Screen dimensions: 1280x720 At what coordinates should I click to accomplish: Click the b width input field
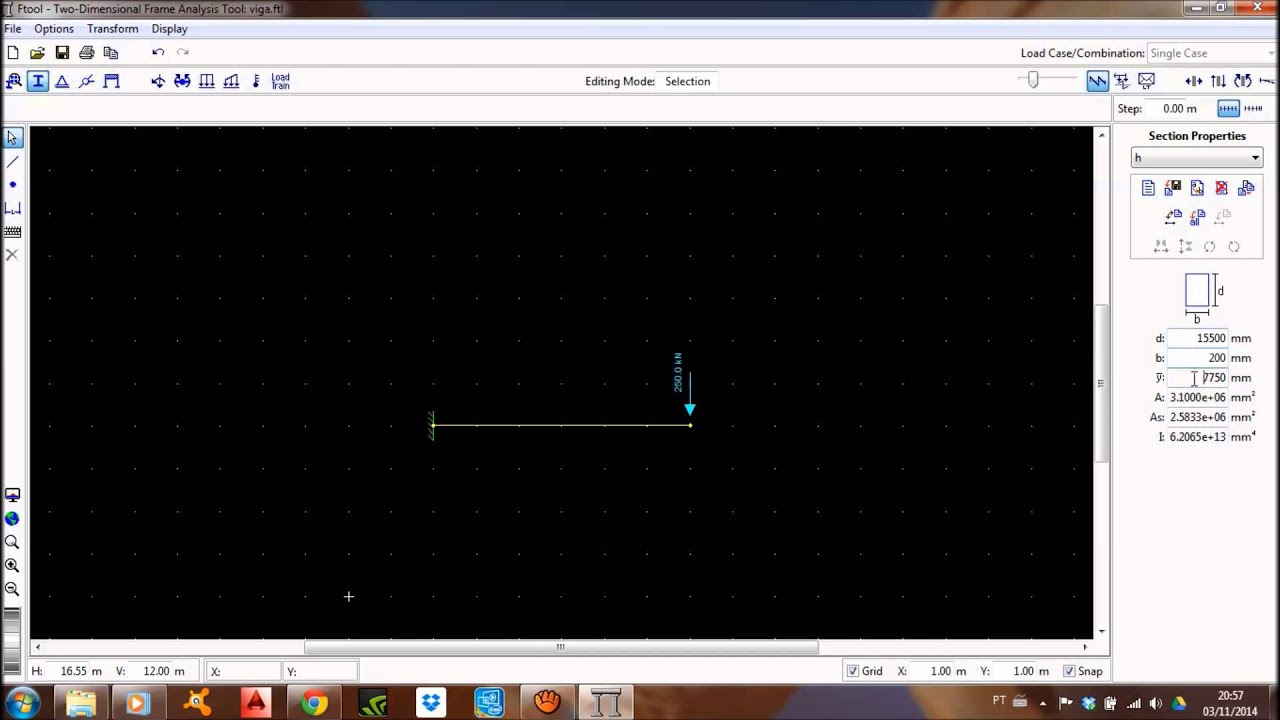coord(1197,358)
